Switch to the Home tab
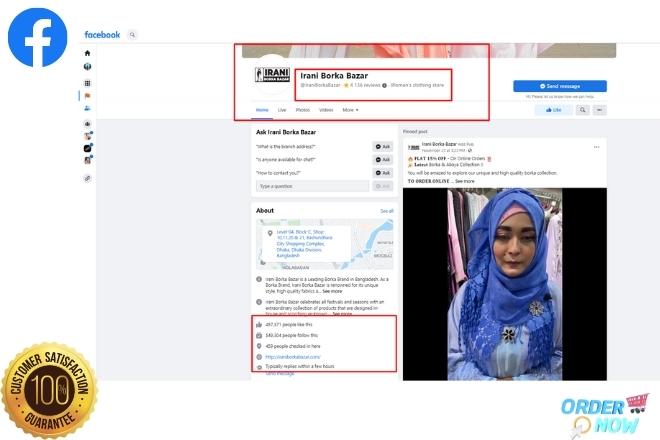 coord(262,110)
